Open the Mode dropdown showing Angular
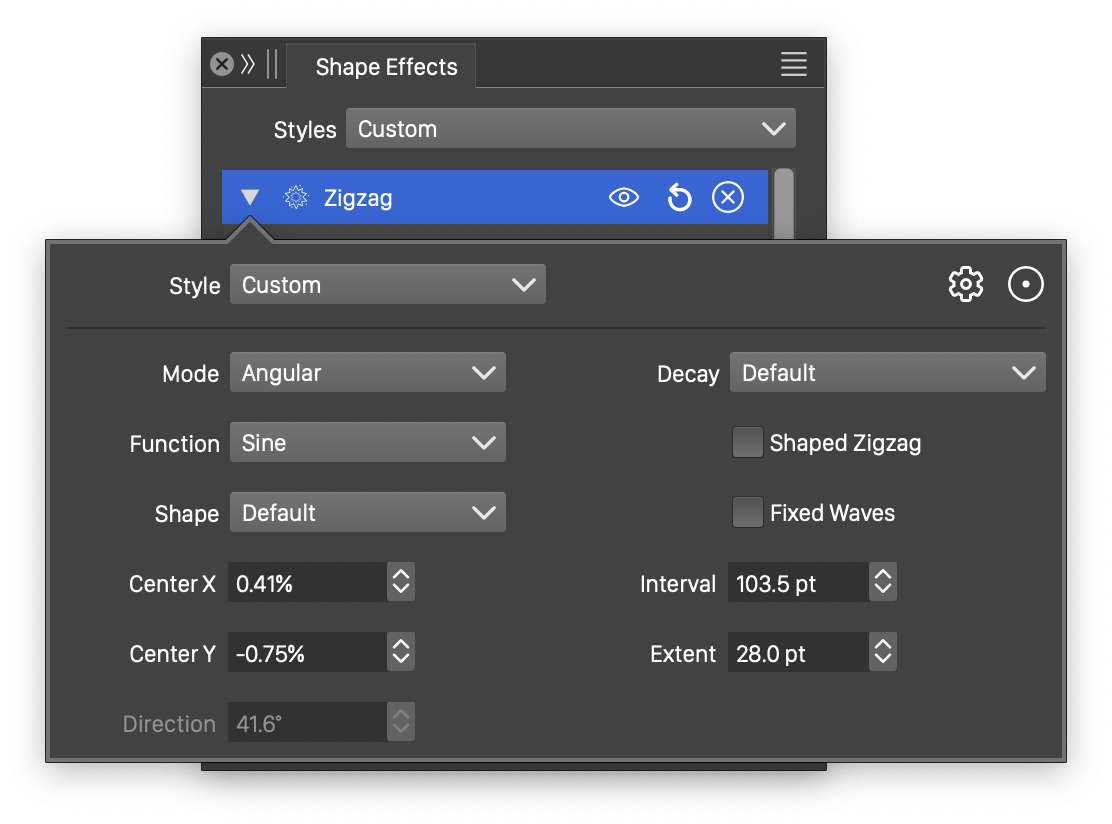 (368, 373)
